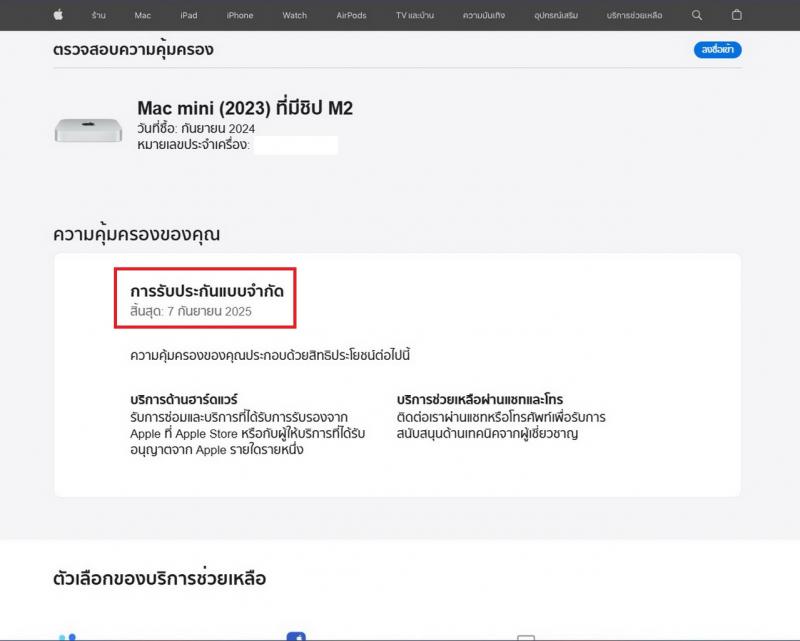
Task: Open the TV และบ้าน menu item
Action: click(x=415, y=16)
